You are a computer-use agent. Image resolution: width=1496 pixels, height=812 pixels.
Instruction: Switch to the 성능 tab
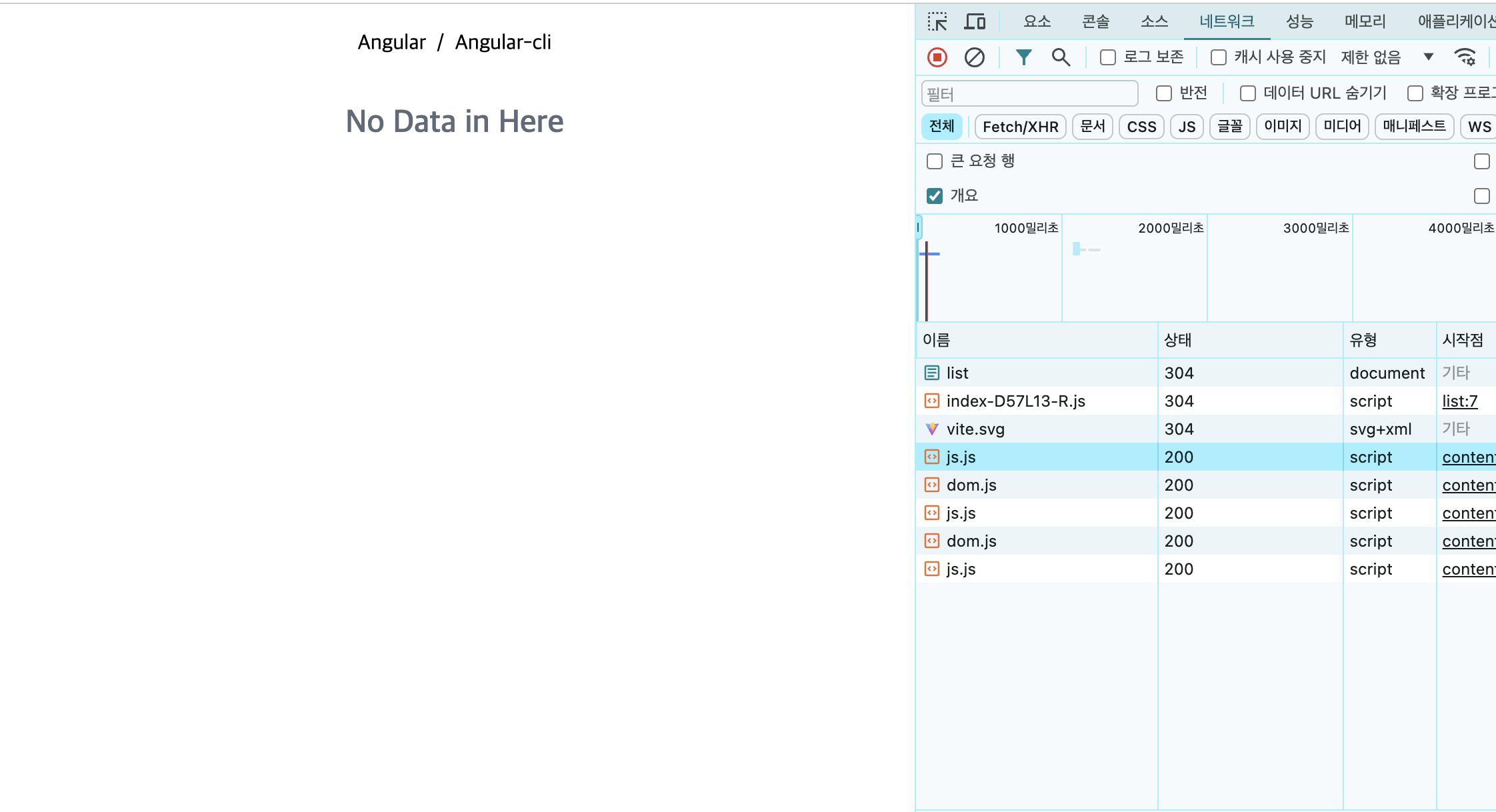point(1299,22)
